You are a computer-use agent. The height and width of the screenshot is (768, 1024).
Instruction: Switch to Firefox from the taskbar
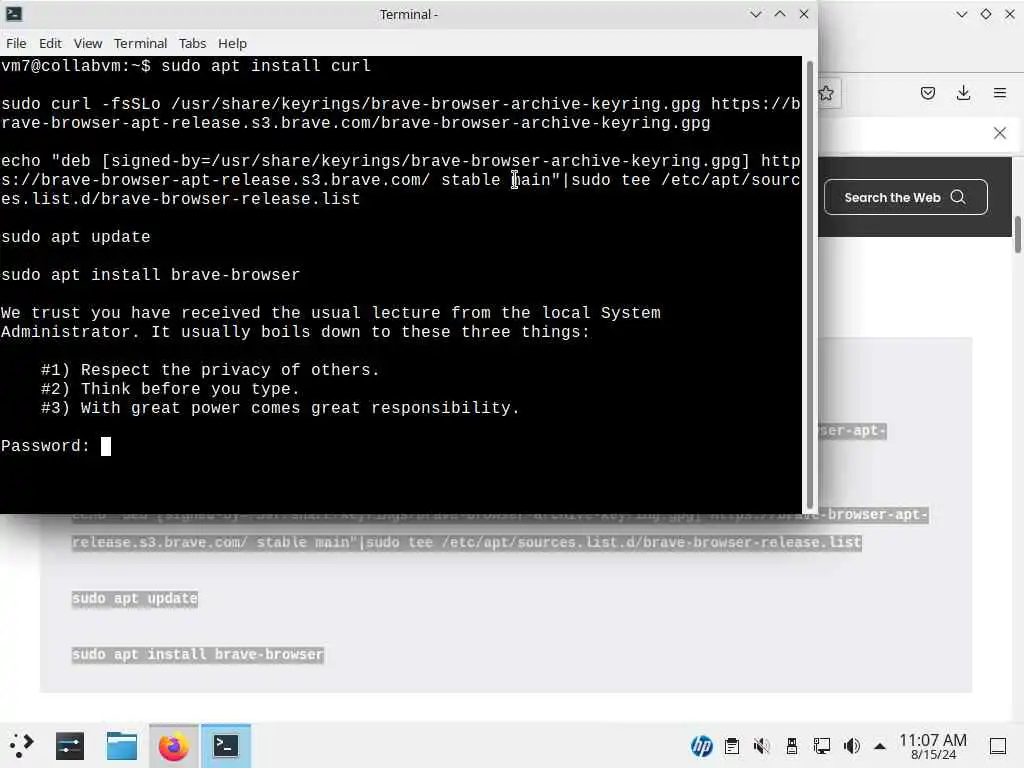click(173, 746)
